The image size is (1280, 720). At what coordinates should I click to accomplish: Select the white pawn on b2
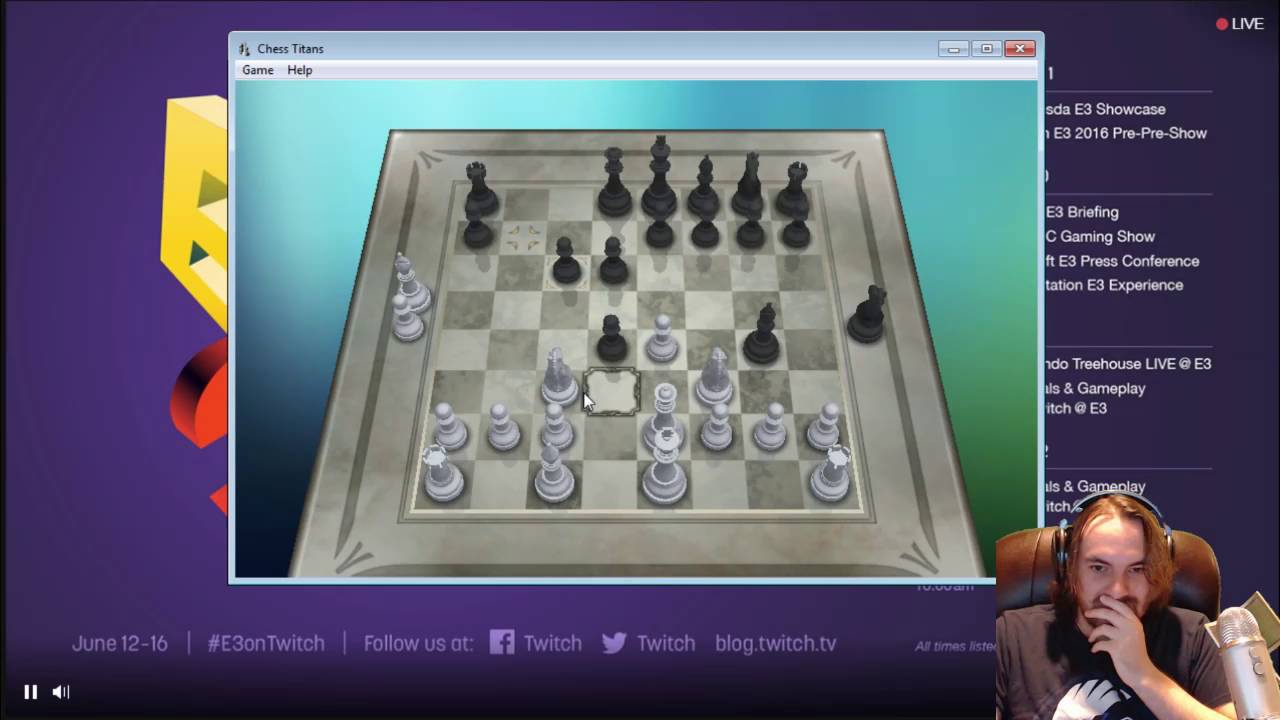[x=503, y=425]
